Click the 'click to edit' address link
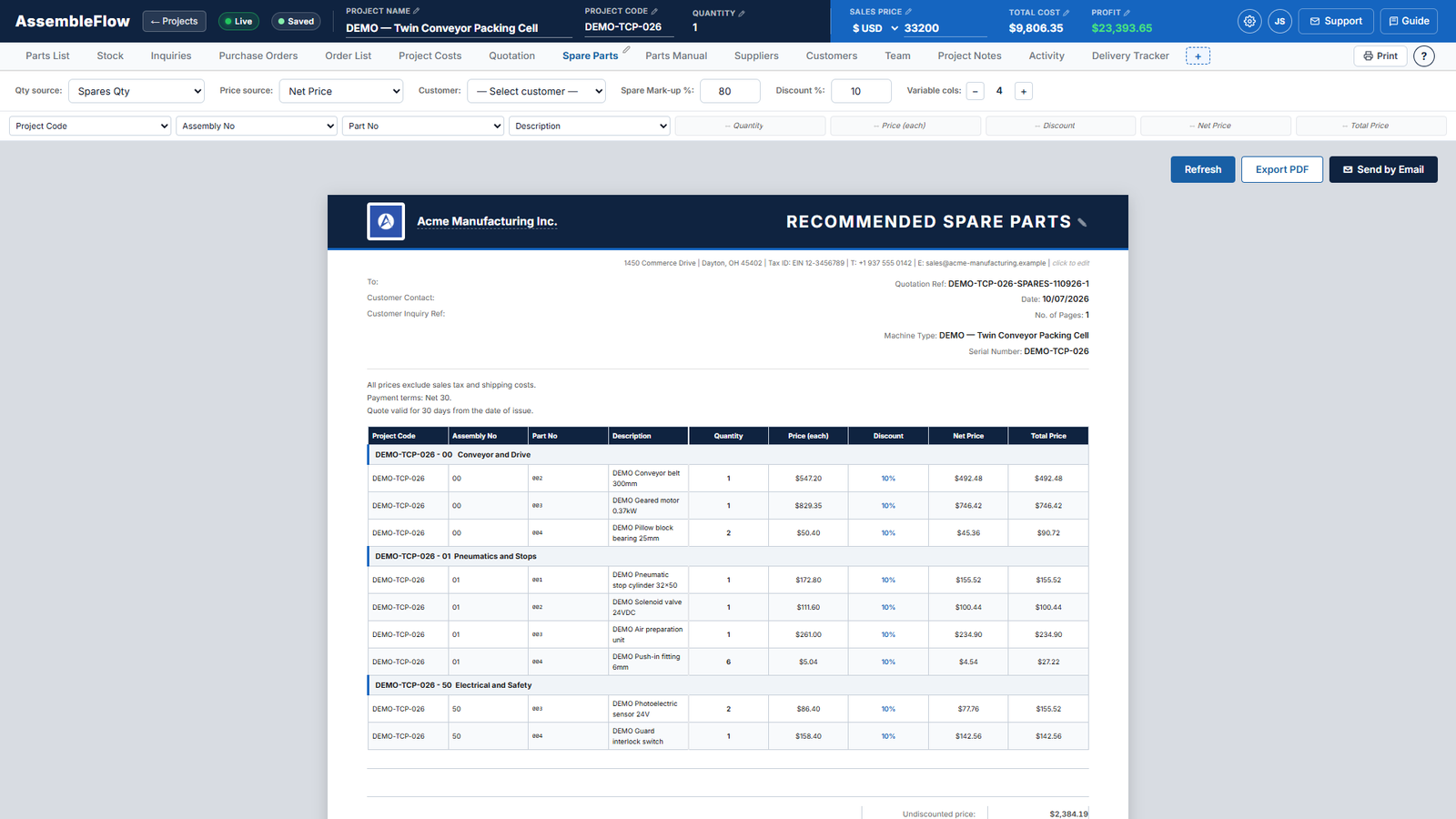 pos(1071,263)
